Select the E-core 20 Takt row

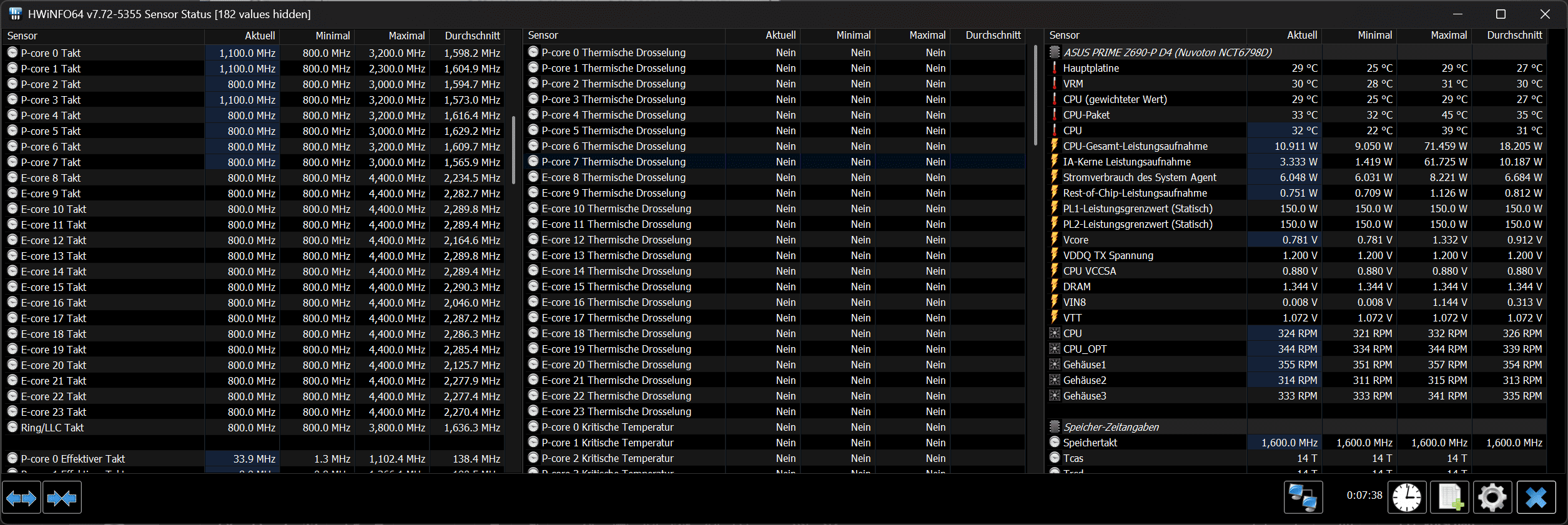click(254, 365)
